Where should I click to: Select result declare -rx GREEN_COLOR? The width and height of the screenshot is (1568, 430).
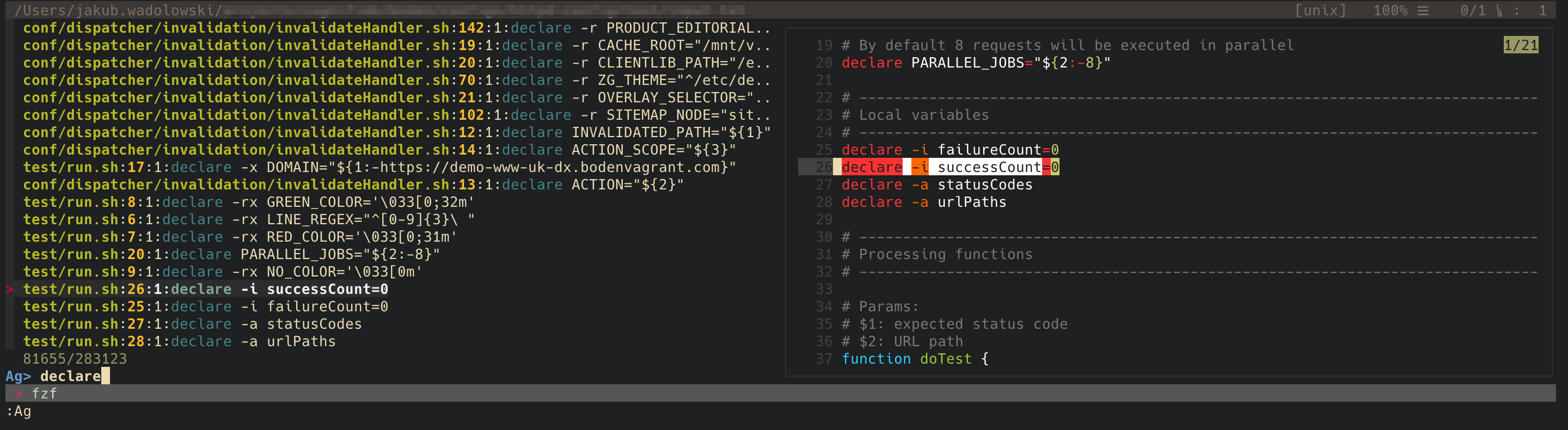click(249, 202)
